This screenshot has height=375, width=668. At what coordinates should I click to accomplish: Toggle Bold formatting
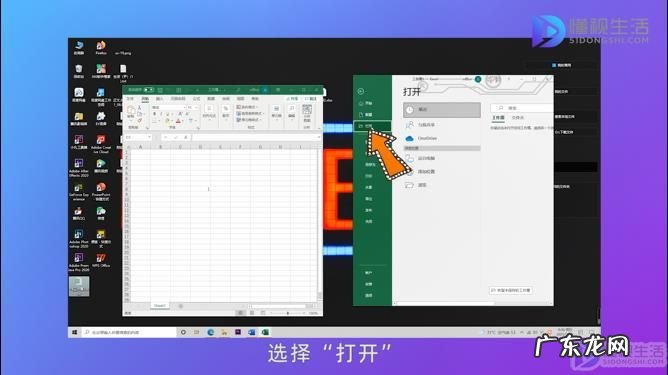(154, 114)
